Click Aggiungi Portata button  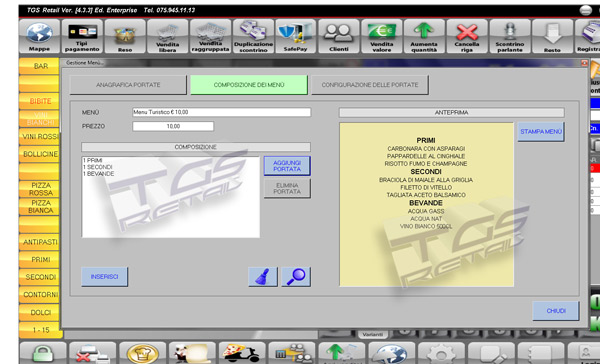click(287, 166)
